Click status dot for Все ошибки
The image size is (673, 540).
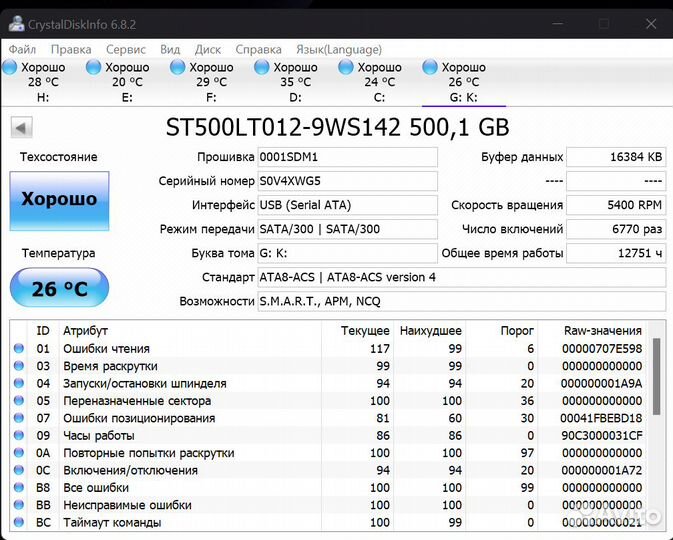[x=18, y=487]
